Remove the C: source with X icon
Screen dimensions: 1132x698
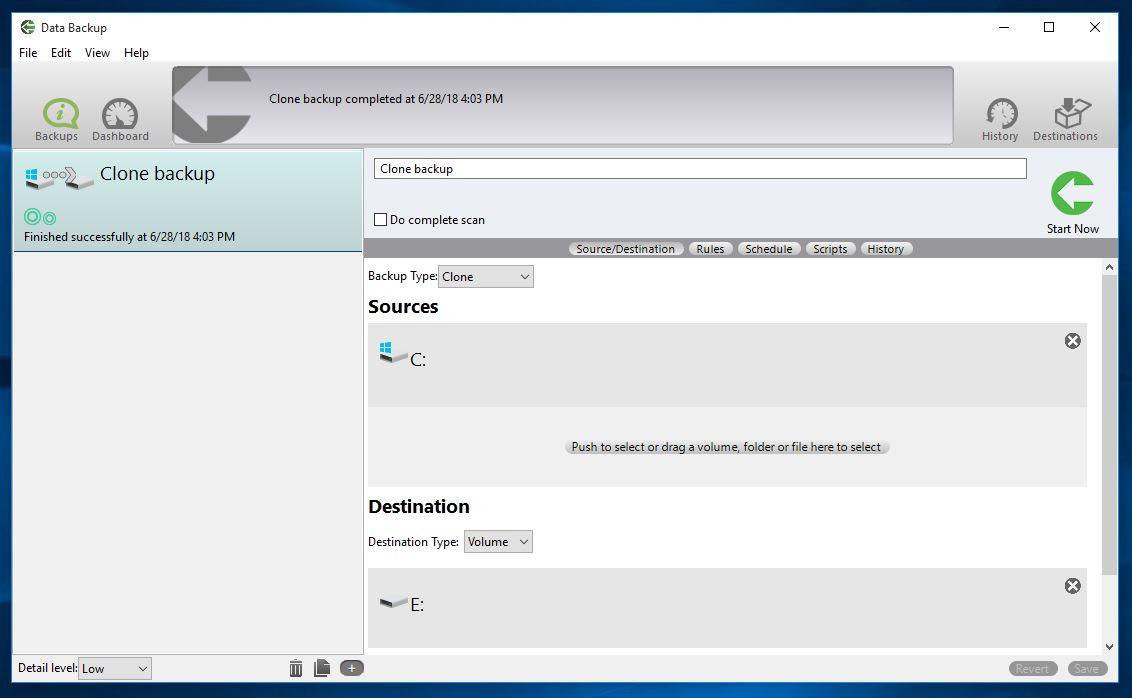point(1072,341)
